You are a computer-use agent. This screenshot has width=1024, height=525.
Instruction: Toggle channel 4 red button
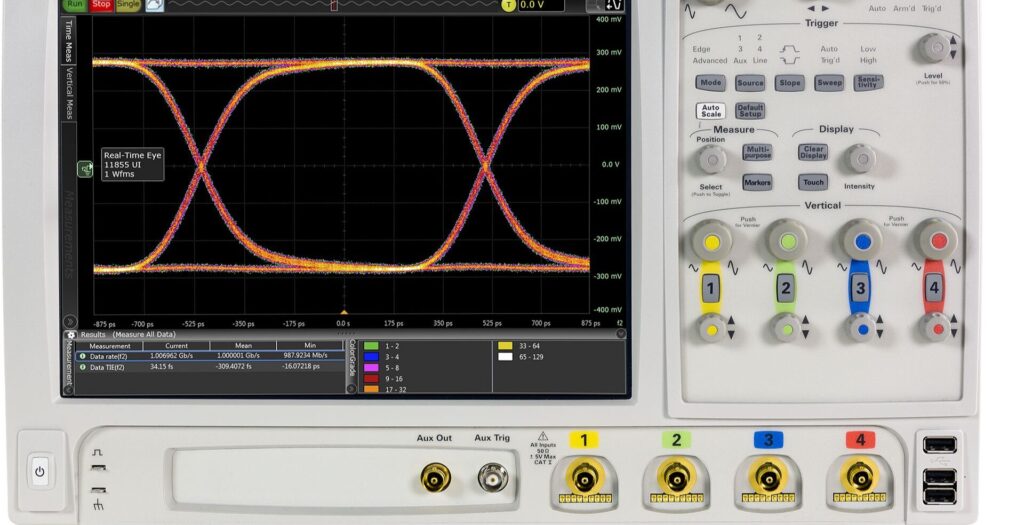pyautogui.click(x=934, y=287)
